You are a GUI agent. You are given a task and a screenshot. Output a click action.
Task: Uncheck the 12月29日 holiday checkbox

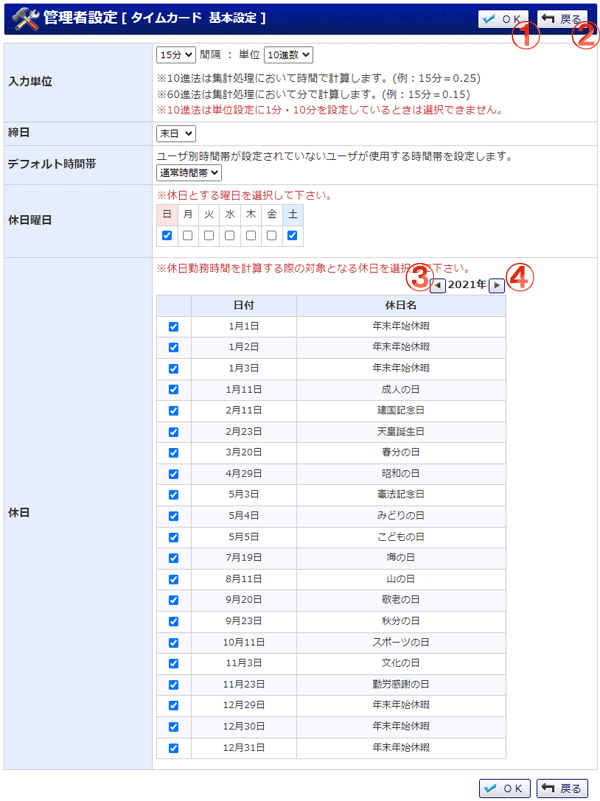[174, 705]
